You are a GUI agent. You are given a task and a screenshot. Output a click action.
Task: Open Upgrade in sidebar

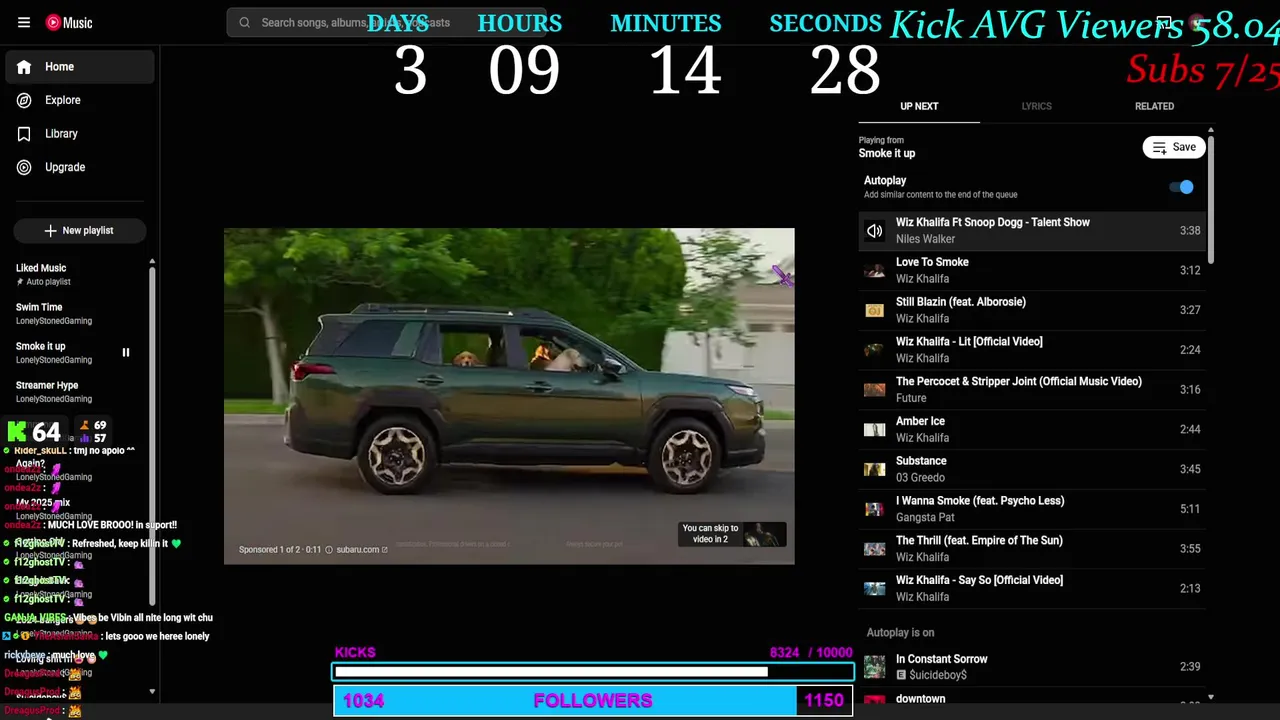pyautogui.click(x=80, y=167)
